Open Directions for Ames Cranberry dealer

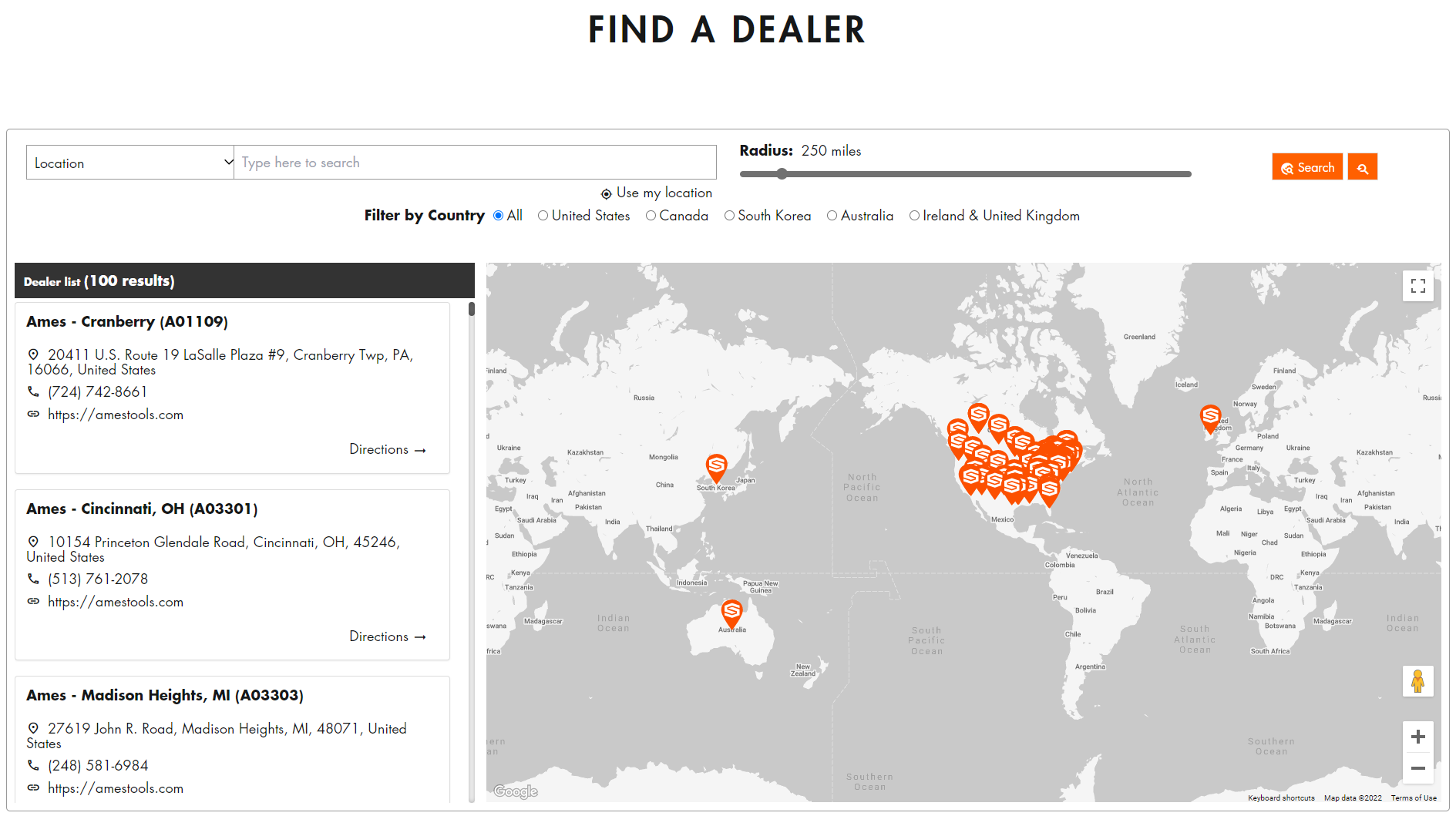[x=387, y=449]
